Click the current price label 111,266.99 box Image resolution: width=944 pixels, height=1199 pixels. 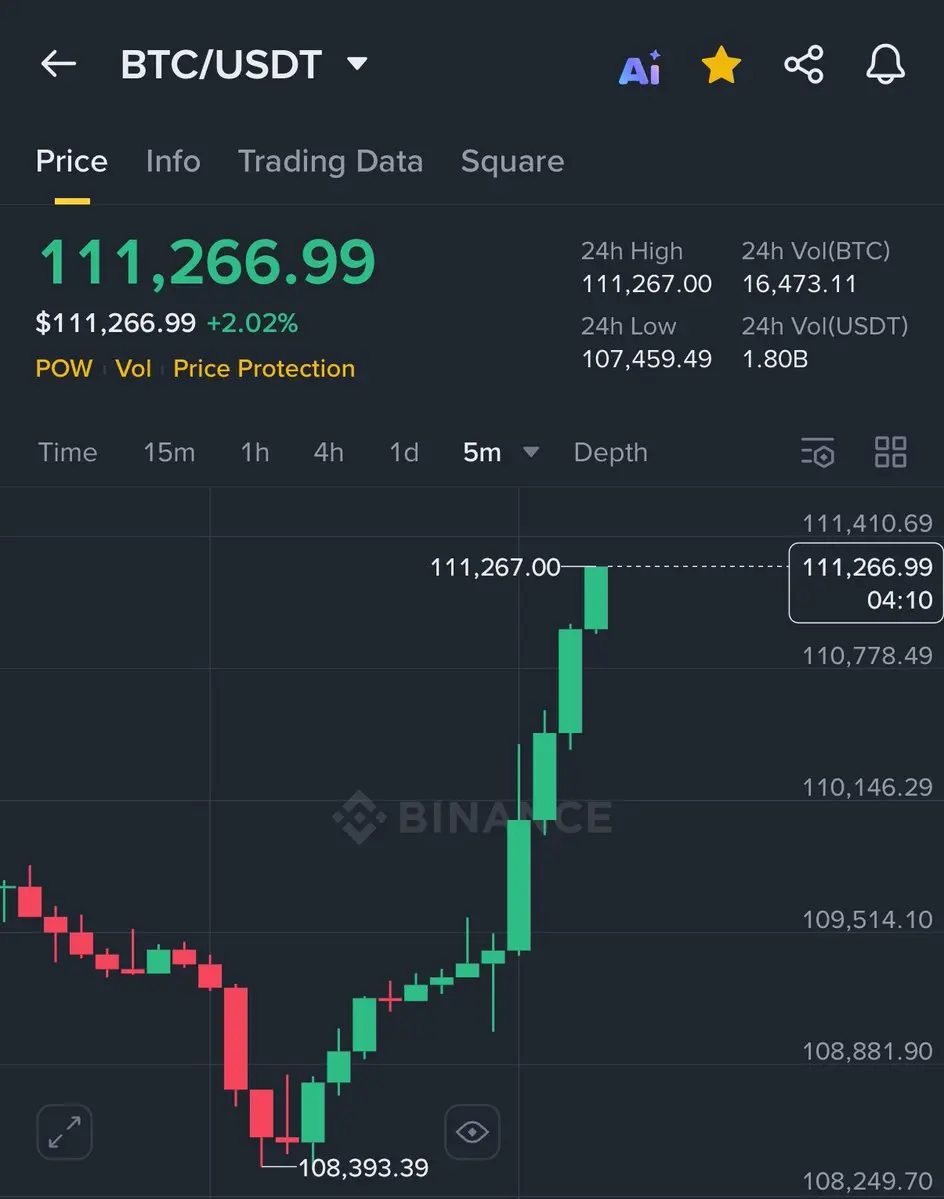(866, 583)
